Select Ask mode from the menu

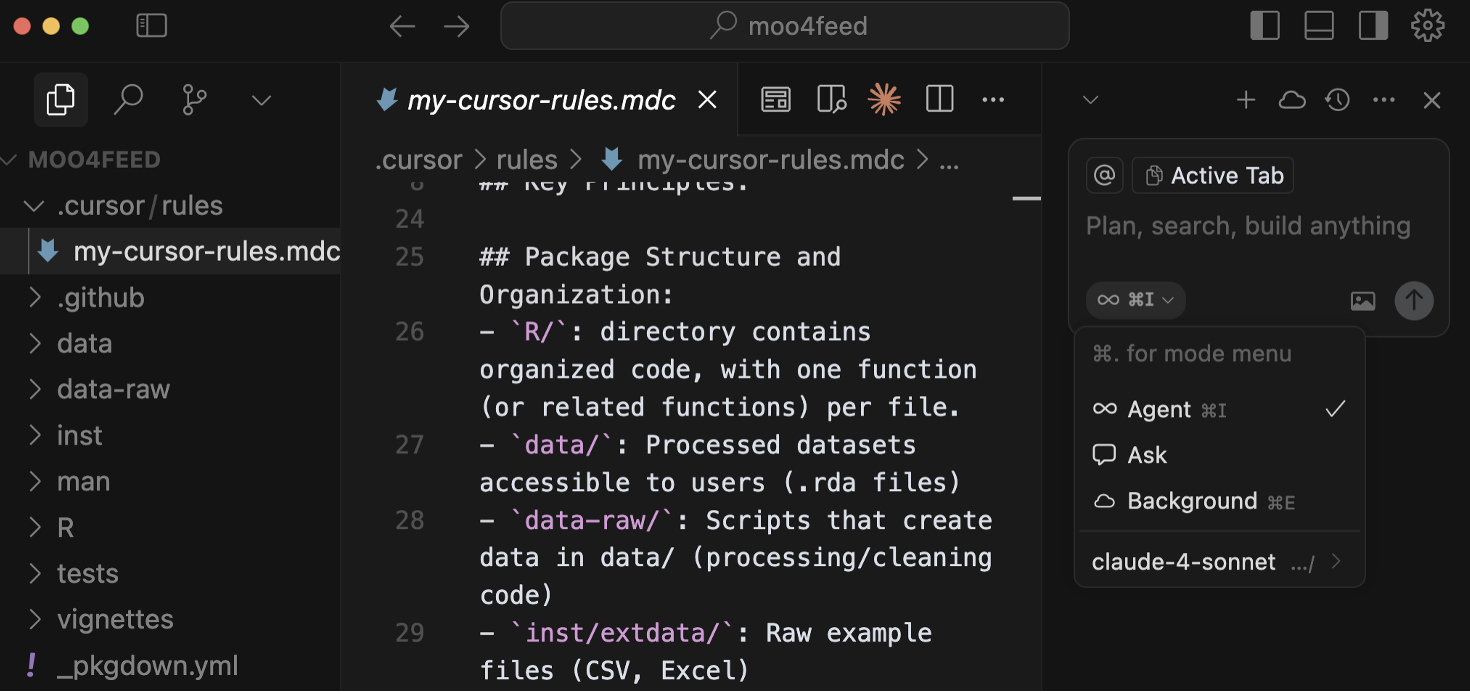point(1147,456)
